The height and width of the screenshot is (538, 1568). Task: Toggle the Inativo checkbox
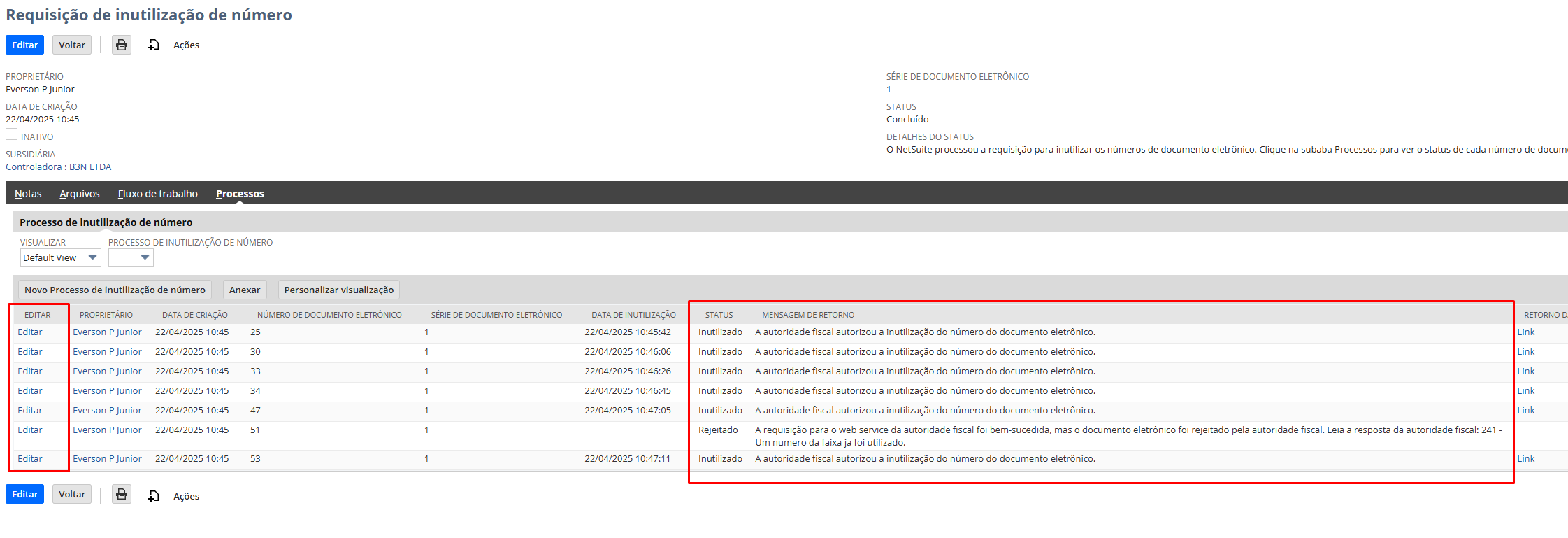pyautogui.click(x=12, y=134)
